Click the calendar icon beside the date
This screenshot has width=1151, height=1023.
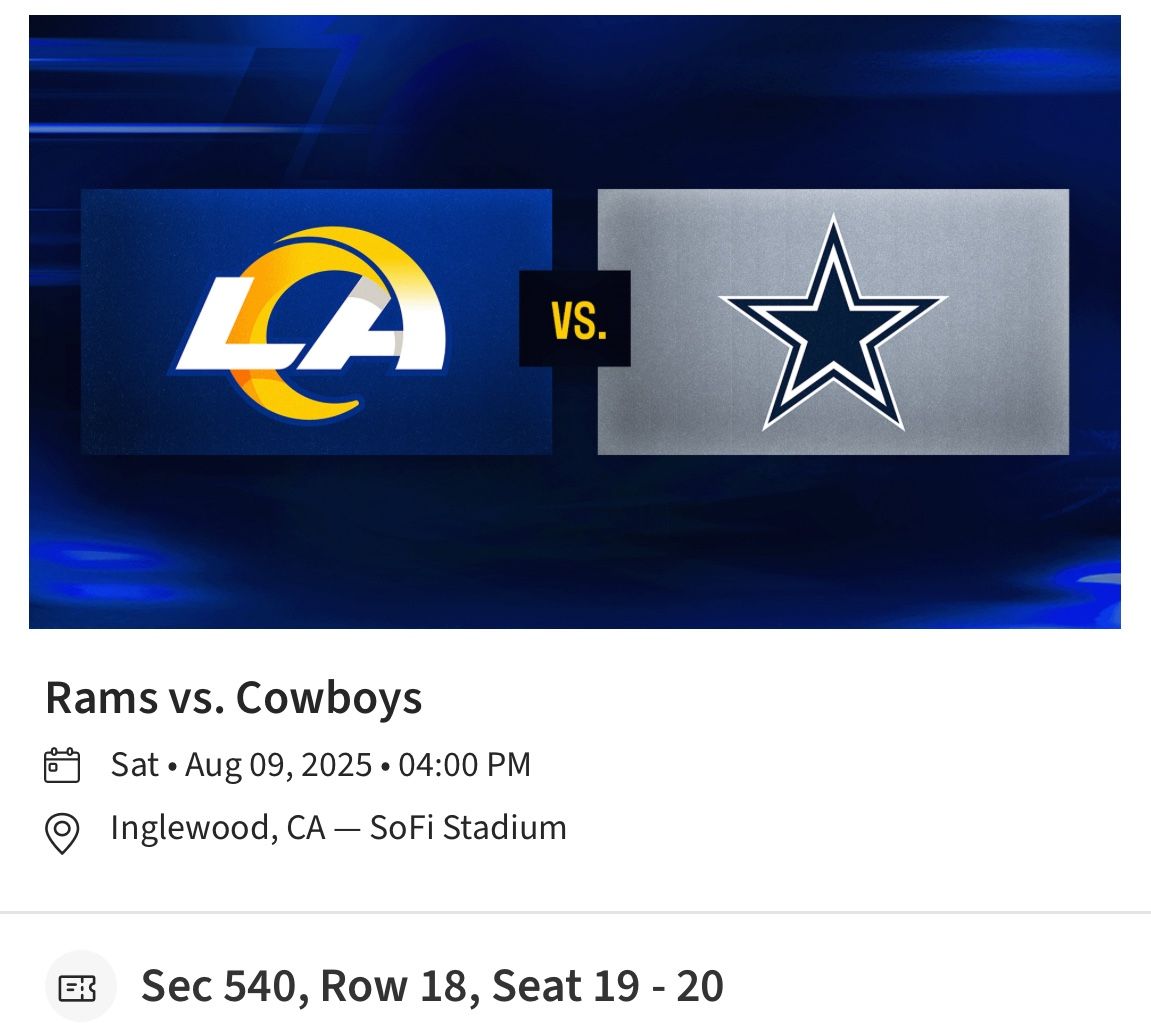click(62, 766)
